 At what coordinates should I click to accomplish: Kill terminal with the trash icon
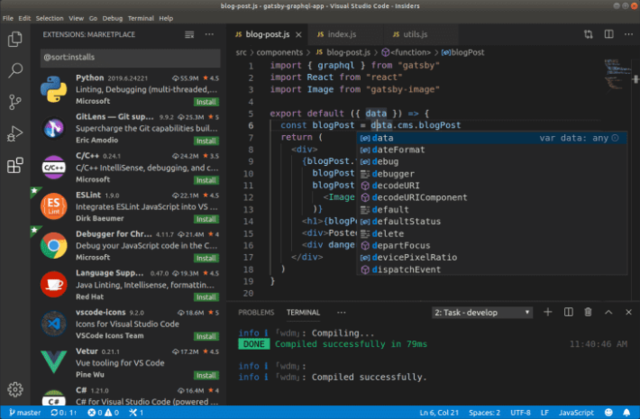(589, 312)
